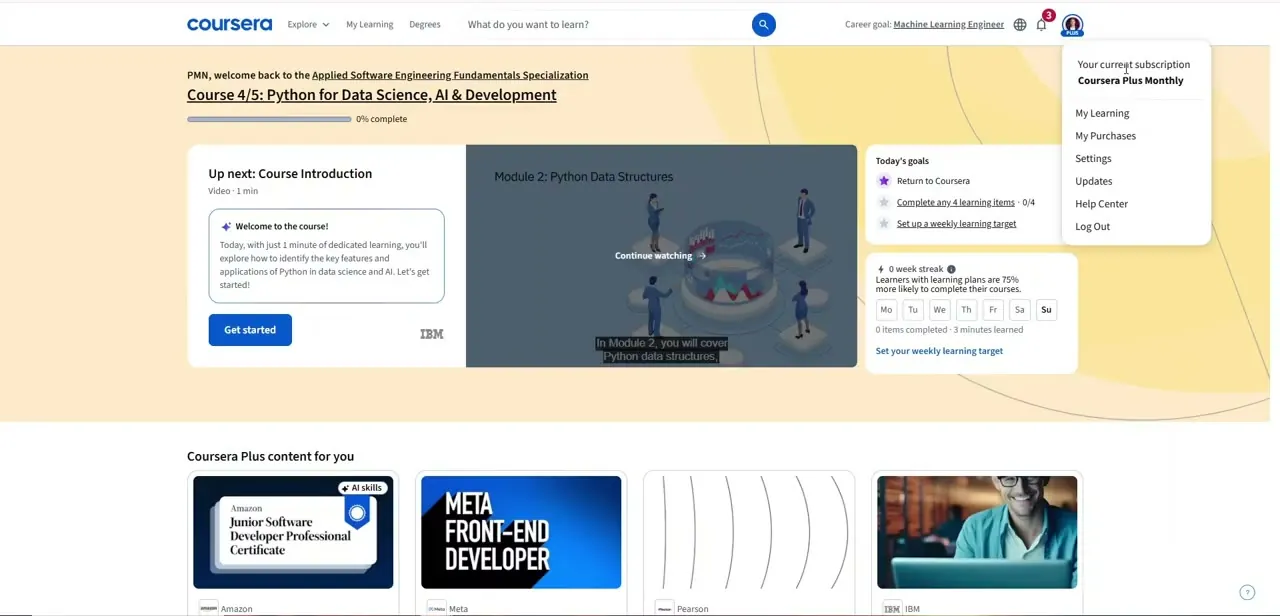Screen dimensions: 1280x616
Task: Open the Pearson course card thumbnail
Action: 749,532
